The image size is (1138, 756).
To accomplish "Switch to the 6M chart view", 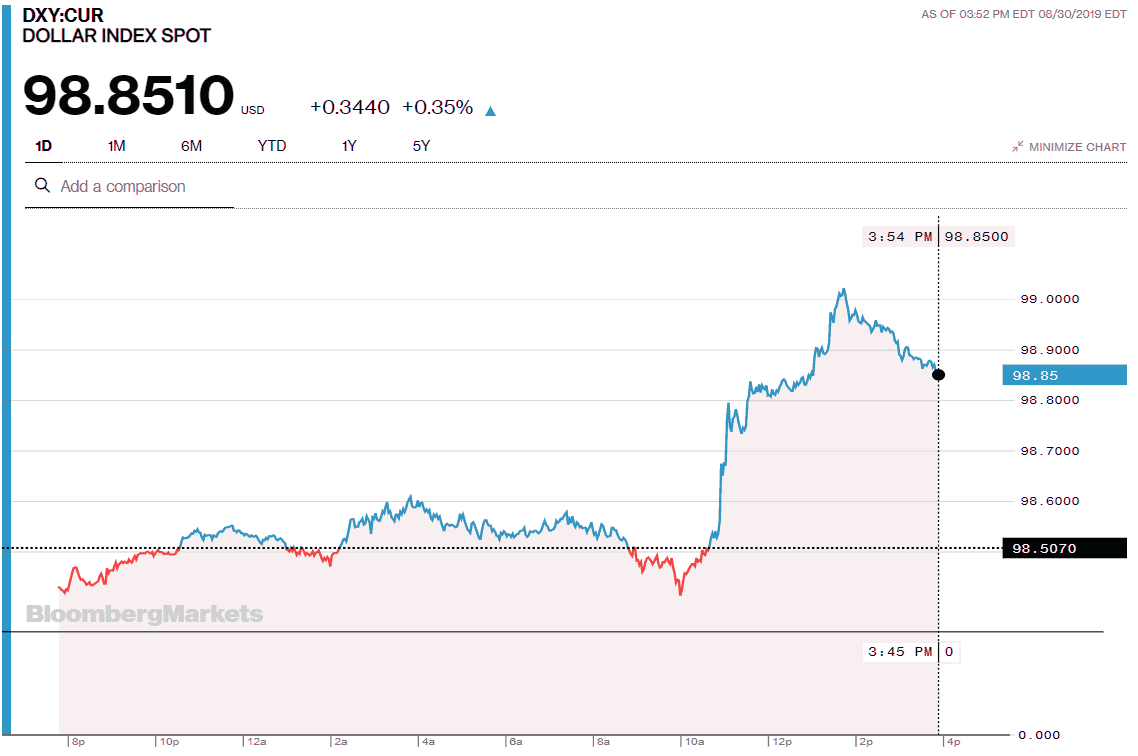I will click(190, 145).
